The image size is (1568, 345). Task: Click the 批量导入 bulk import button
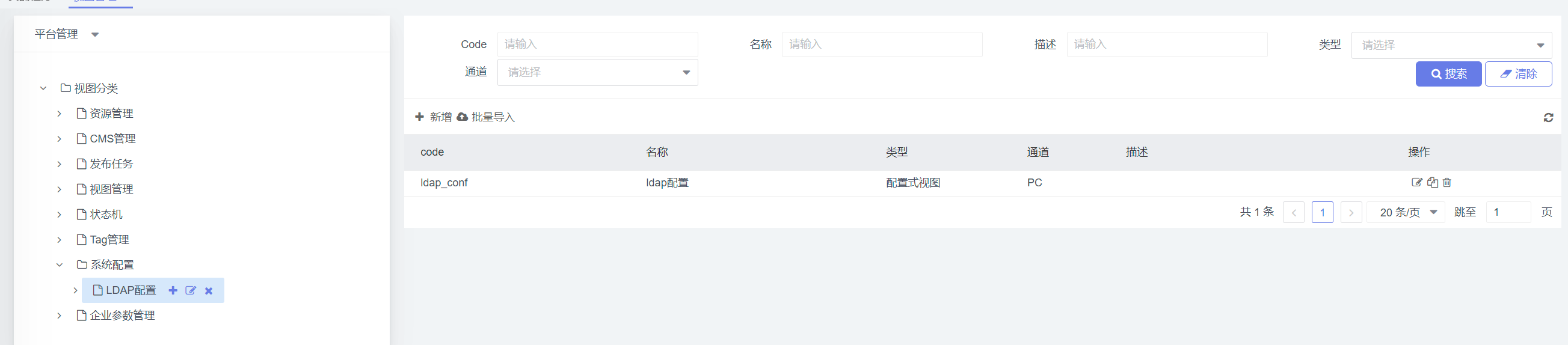click(x=486, y=117)
